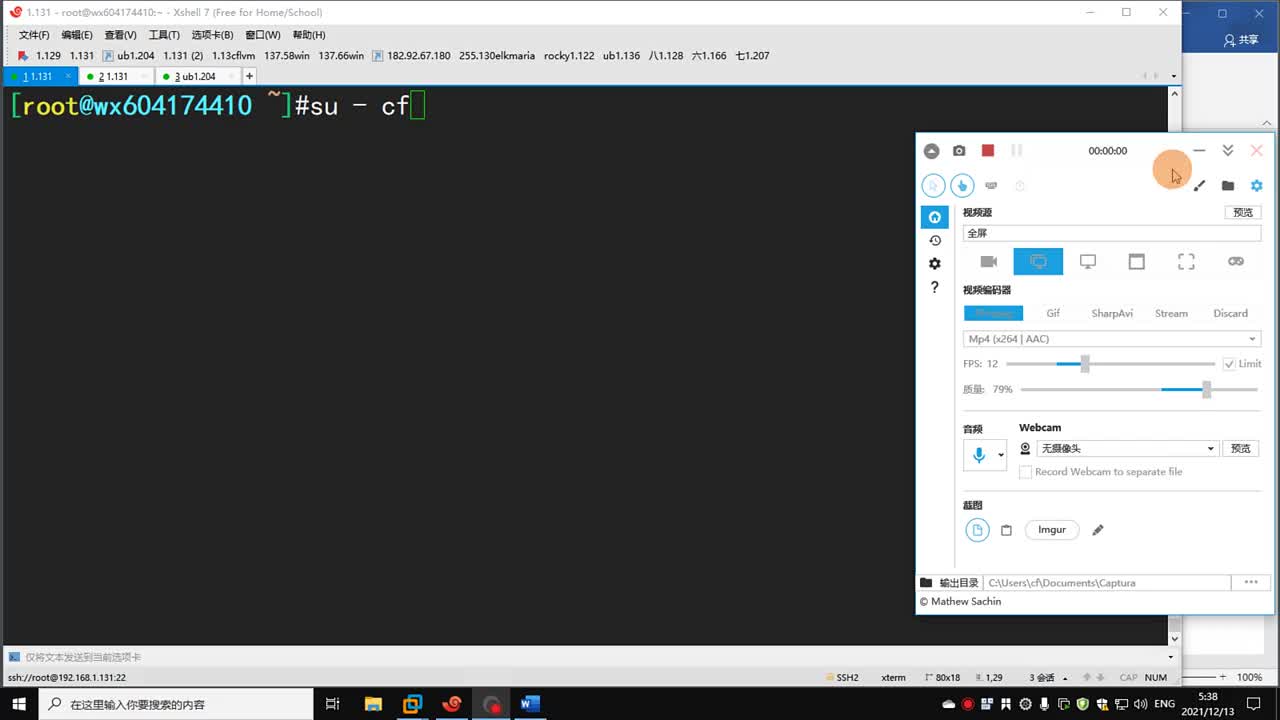Click the Imgur screenshot button

click(x=1052, y=530)
